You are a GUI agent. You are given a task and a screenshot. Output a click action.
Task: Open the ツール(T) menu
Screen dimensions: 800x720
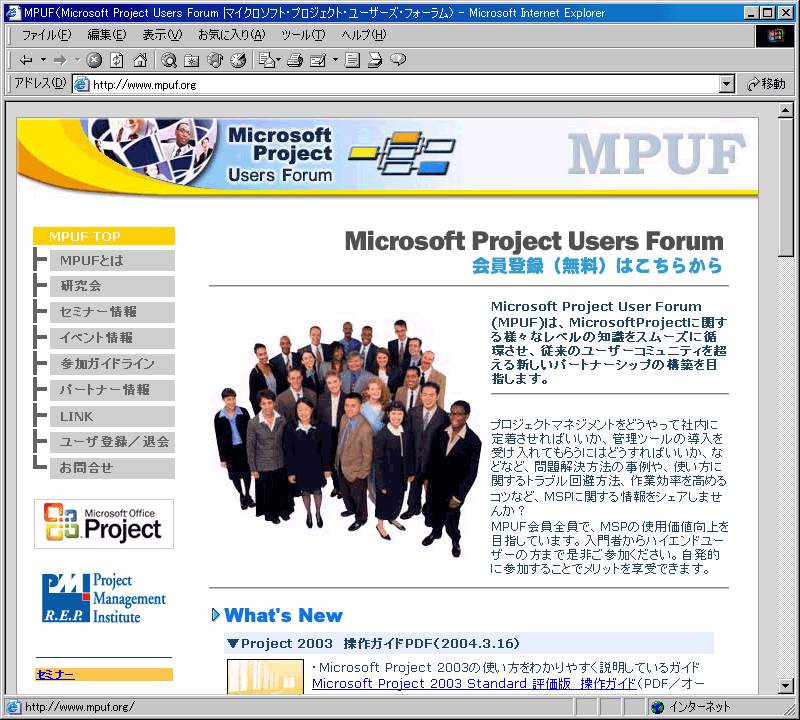pos(303,35)
